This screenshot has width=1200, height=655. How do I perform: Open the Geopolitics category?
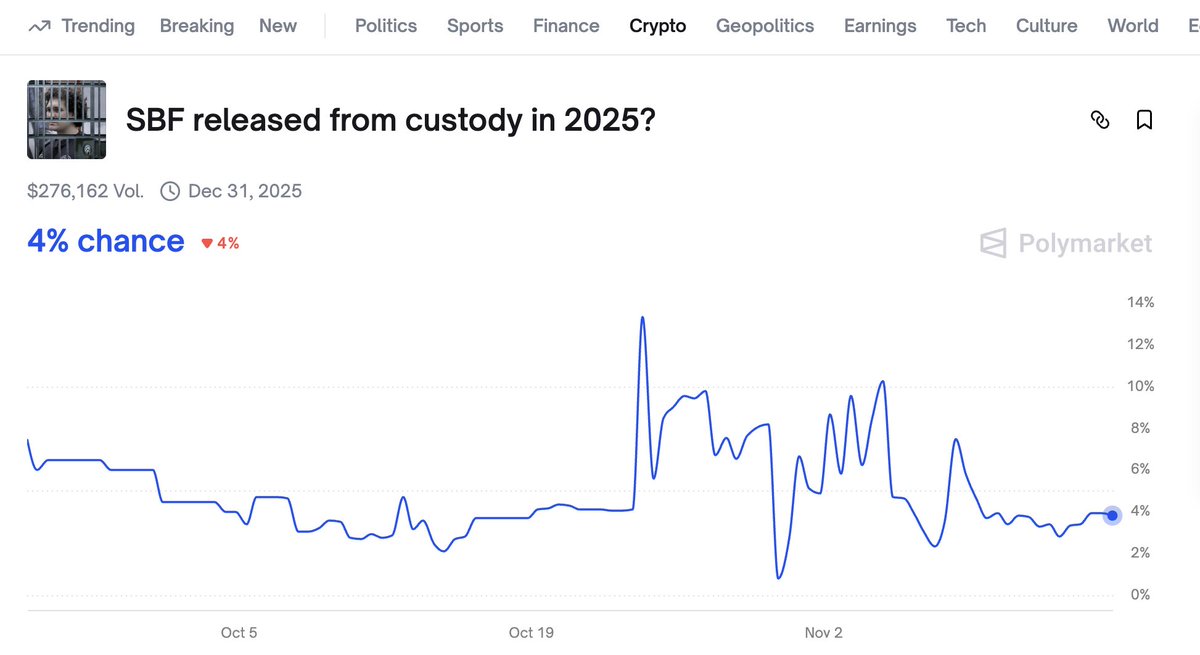765,26
